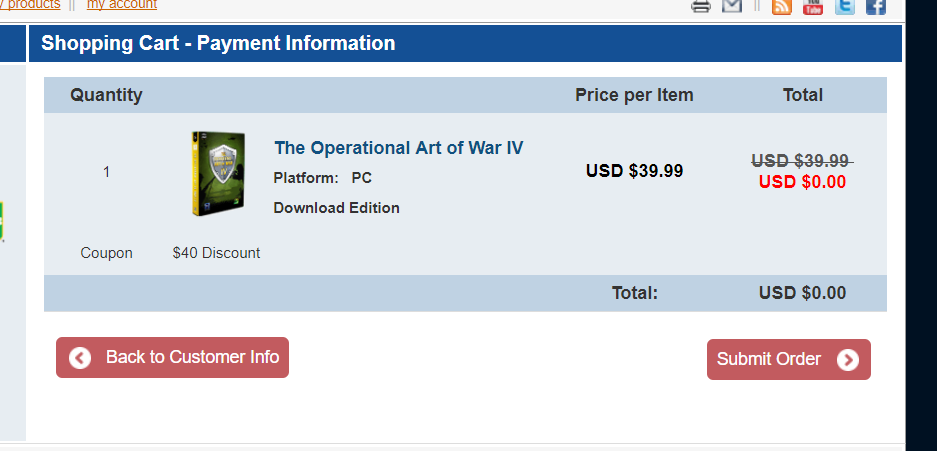Click the $40 Discount coupon text
The width and height of the screenshot is (937, 451).
pyautogui.click(x=216, y=253)
